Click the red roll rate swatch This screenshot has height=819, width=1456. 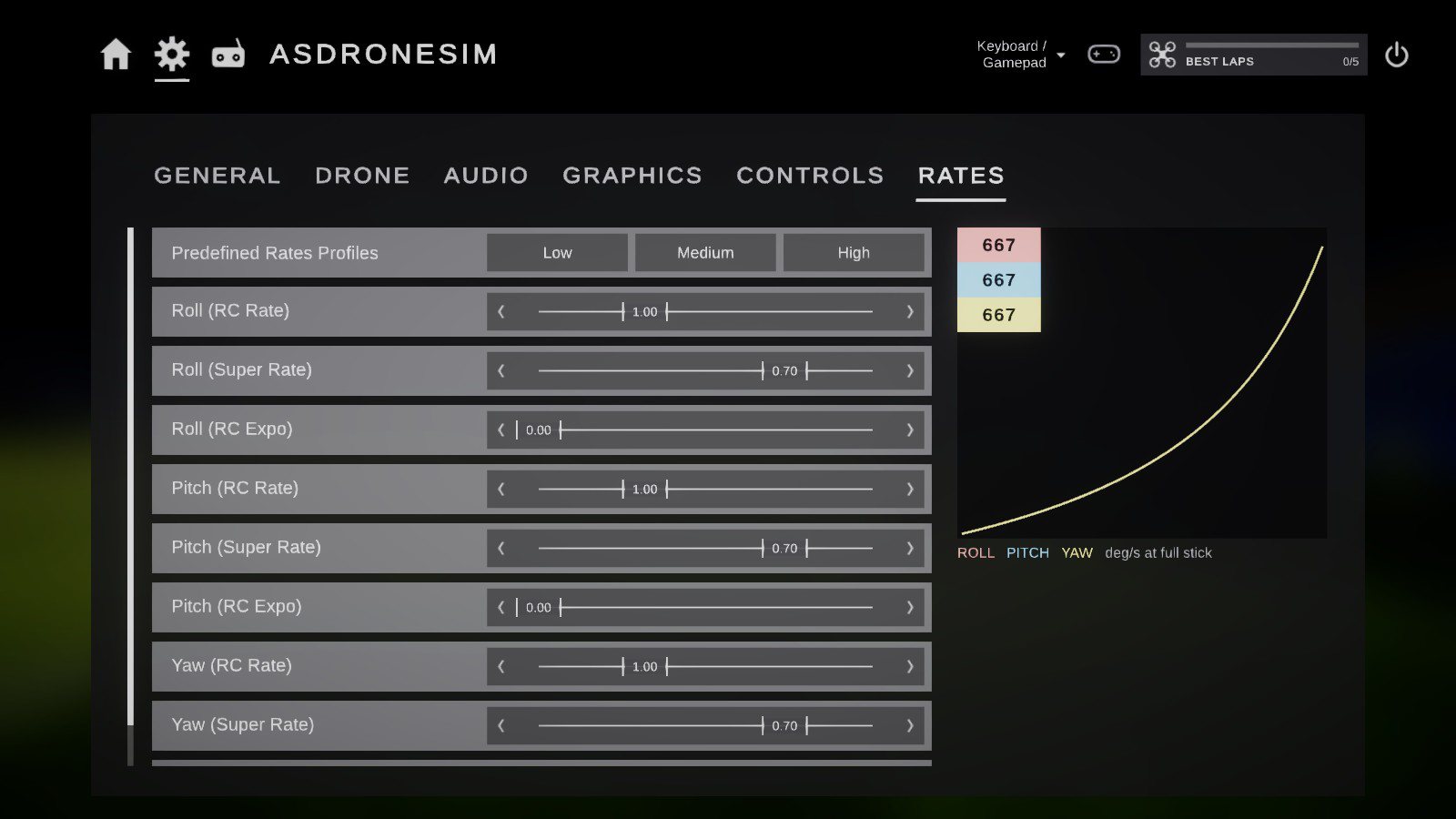[x=998, y=245]
